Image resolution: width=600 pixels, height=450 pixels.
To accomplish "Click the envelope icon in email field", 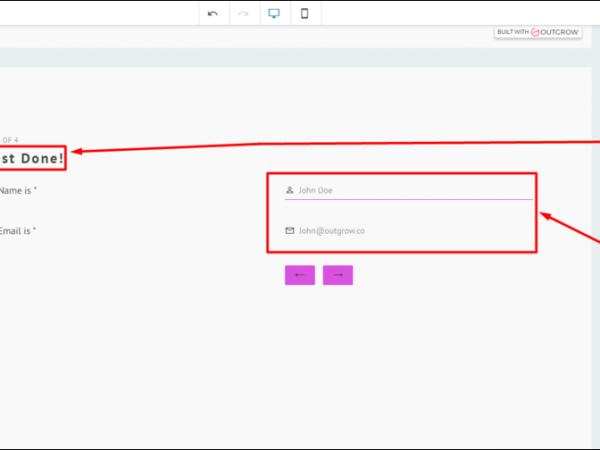I will tap(290, 231).
